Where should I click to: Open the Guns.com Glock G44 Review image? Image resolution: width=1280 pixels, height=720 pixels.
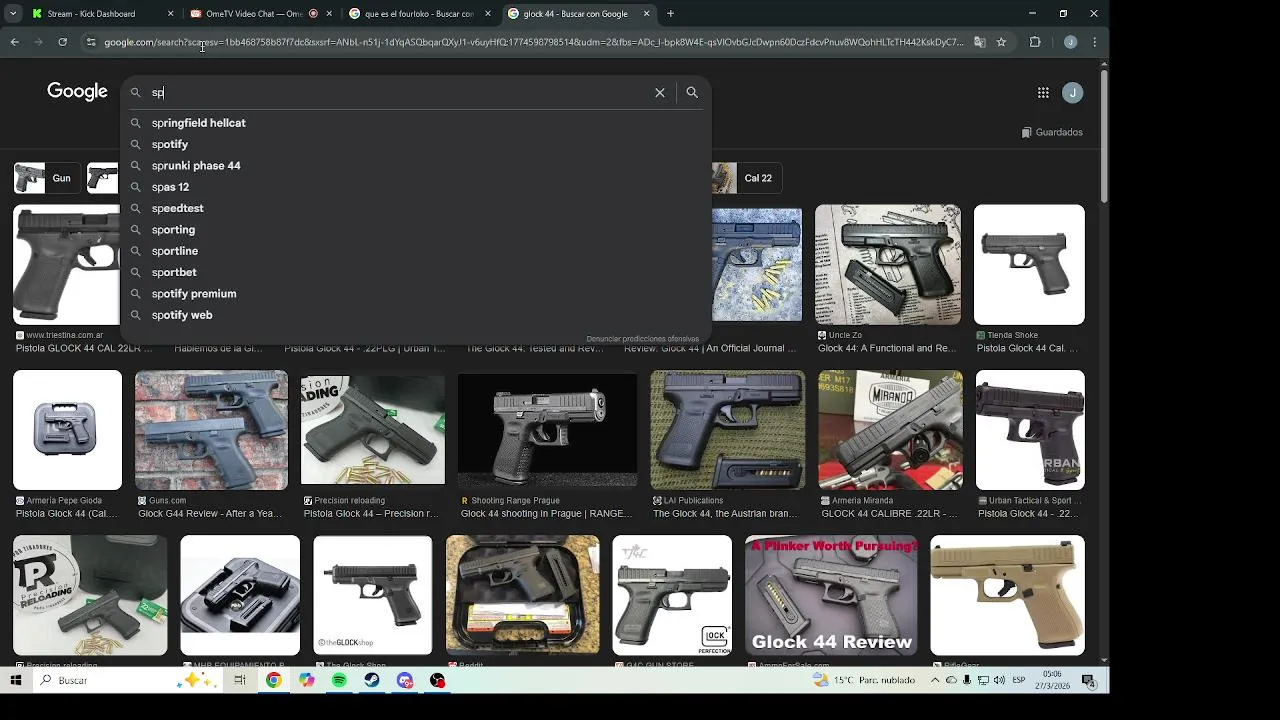pyautogui.click(x=211, y=430)
